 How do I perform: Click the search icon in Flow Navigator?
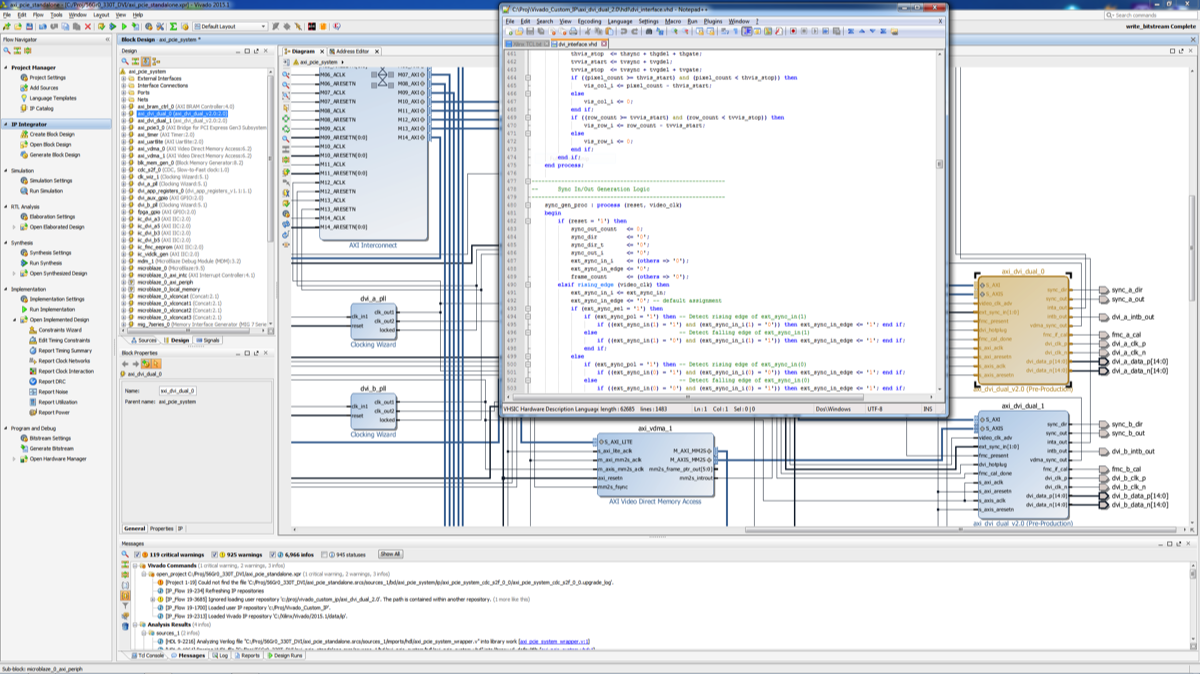tap(7, 51)
